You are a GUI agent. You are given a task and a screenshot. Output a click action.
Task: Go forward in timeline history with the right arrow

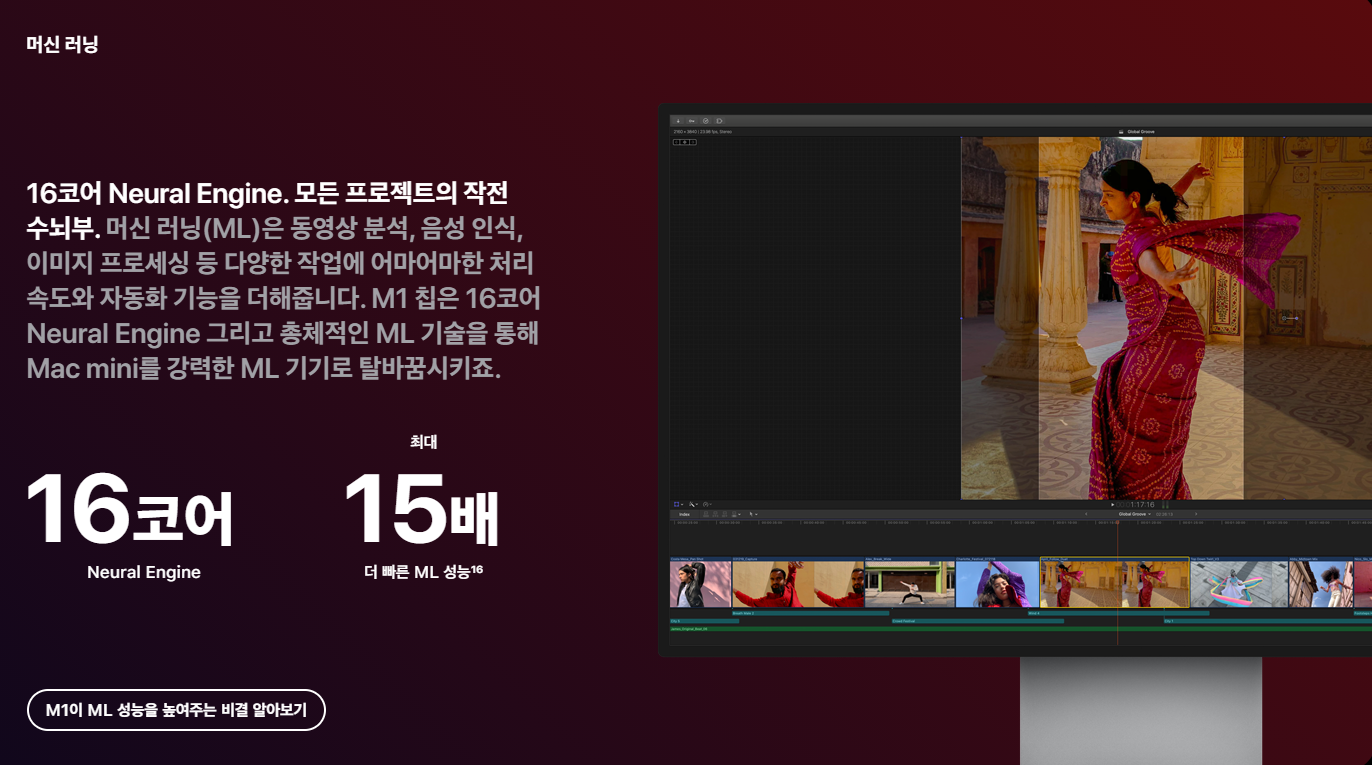1196,514
